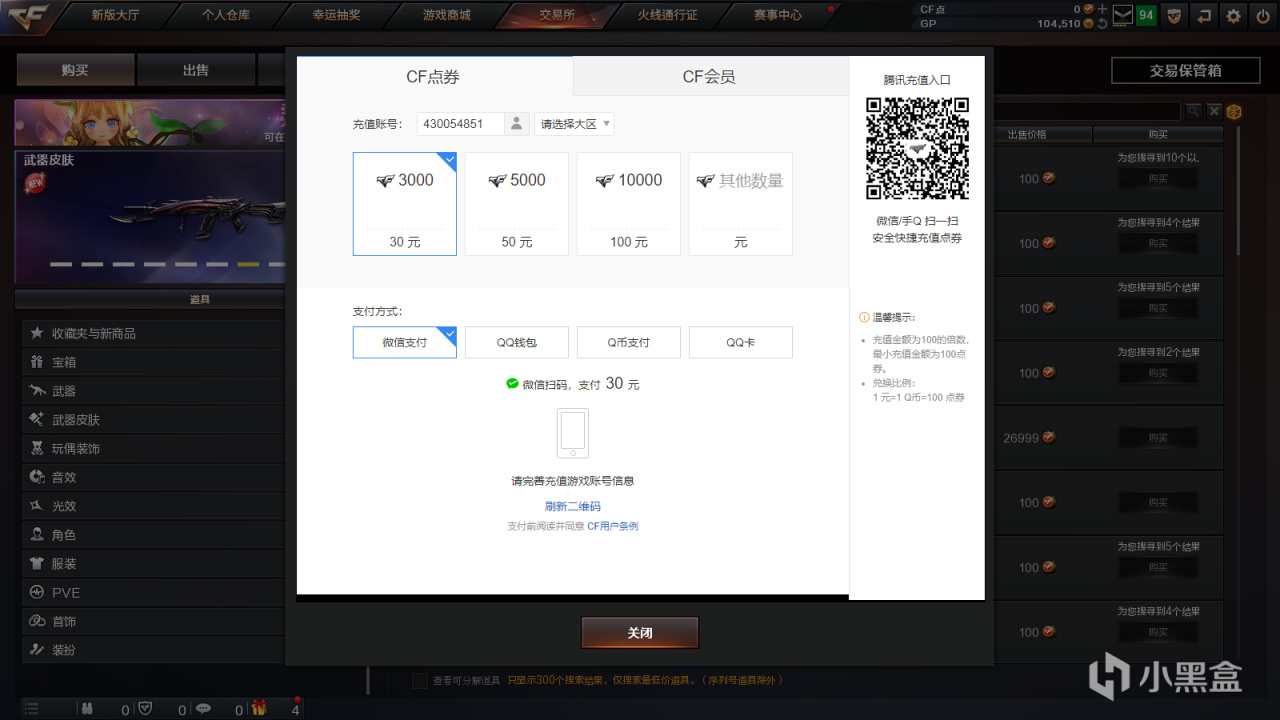This screenshot has height=720, width=1280.
Task: Choose QQ卡 payment method
Action: pyautogui.click(x=741, y=342)
